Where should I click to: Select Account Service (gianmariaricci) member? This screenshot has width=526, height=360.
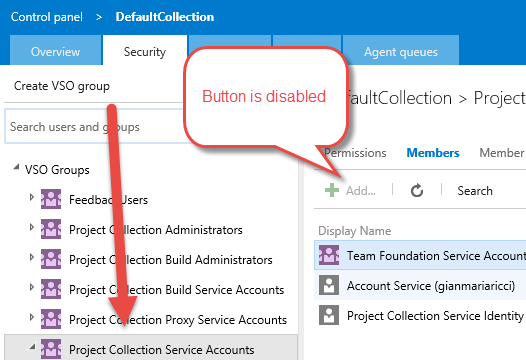[420, 285]
